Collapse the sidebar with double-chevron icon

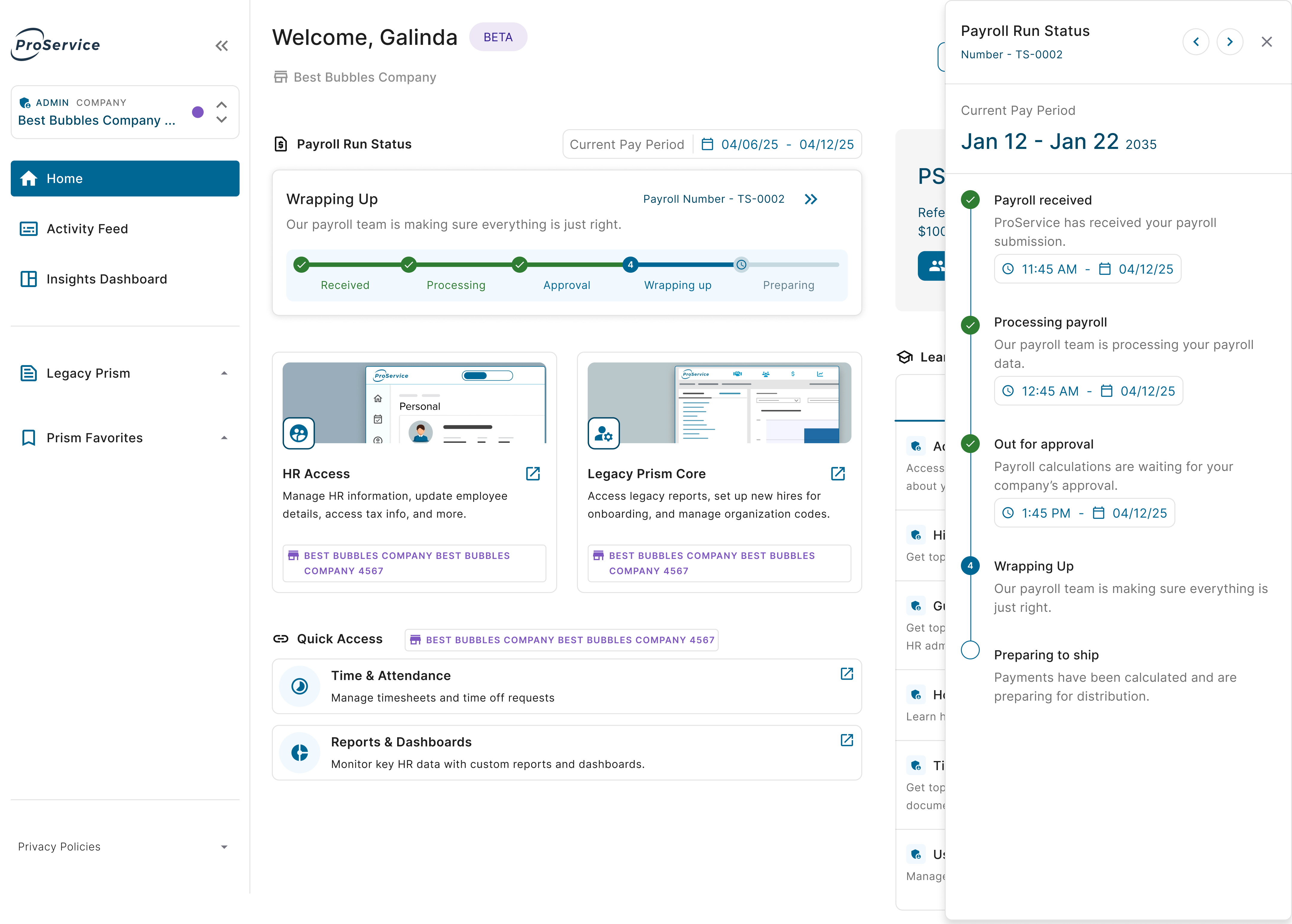[x=221, y=46]
